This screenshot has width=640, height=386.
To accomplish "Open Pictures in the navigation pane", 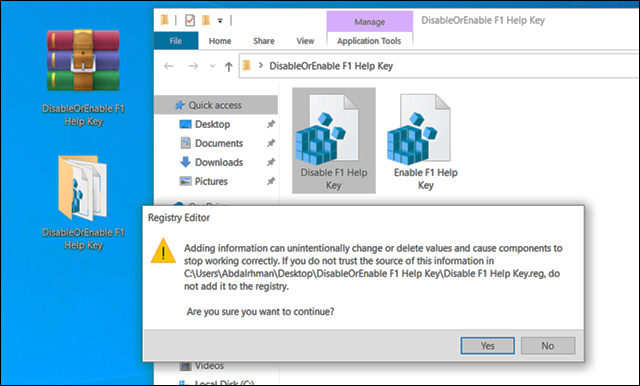I will click(x=211, y=181).
